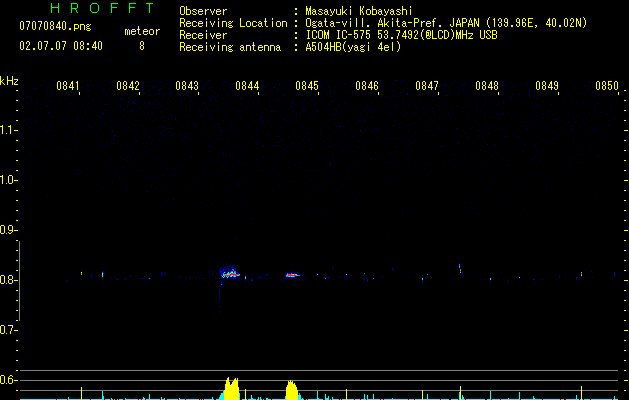Click the 0849 time marker

547,86
